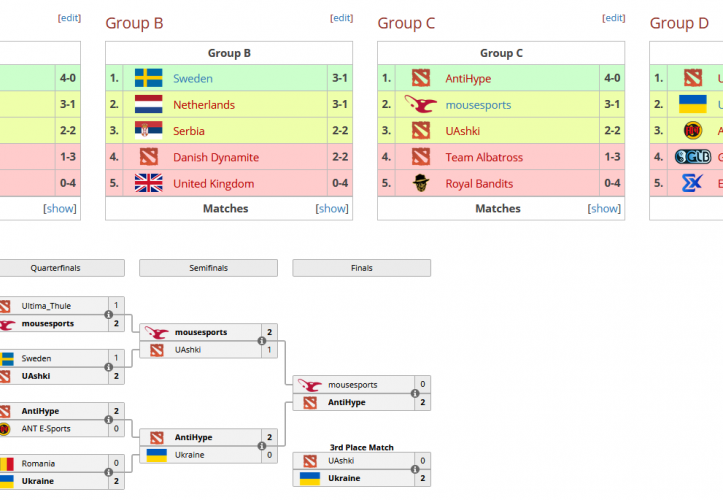Viewport: 723px width, 500px height.
Task: Click the Quarterfinals bracket header
Action: pyautogui.click(x=62, y=268)
